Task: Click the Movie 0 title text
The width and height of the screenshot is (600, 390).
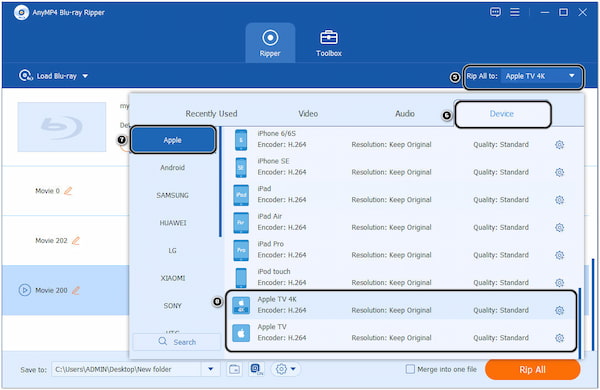Action: click(x=47, y=191)
